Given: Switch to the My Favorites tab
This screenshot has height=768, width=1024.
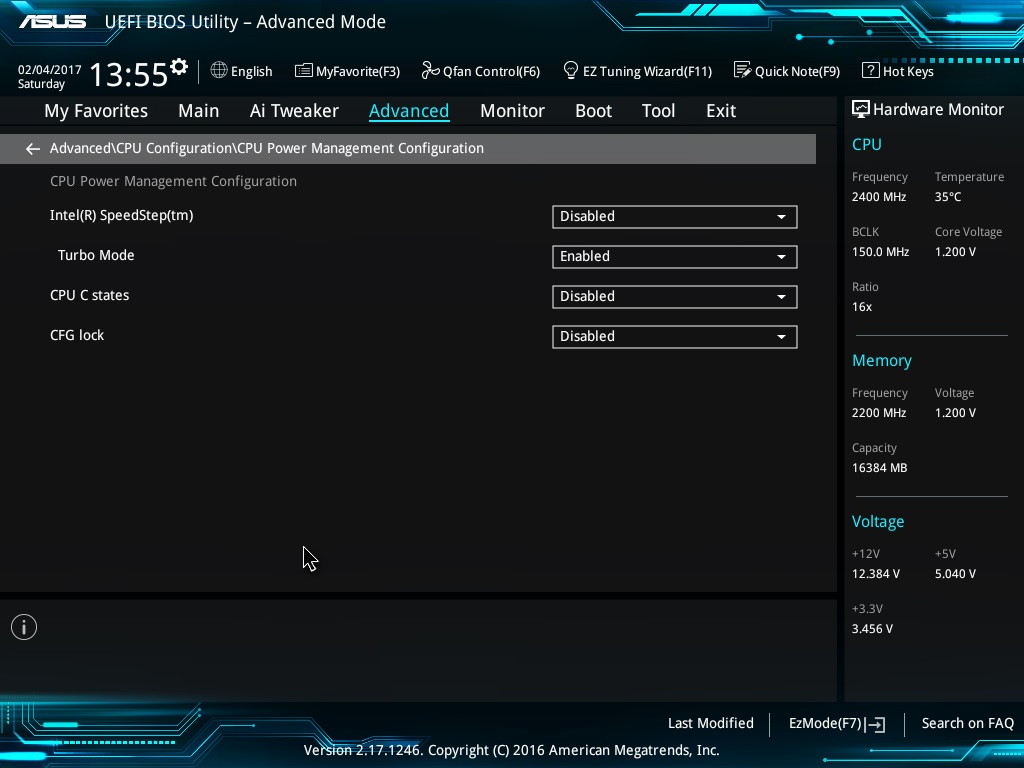Looking at the screenshot, I should tap(96, 111).
